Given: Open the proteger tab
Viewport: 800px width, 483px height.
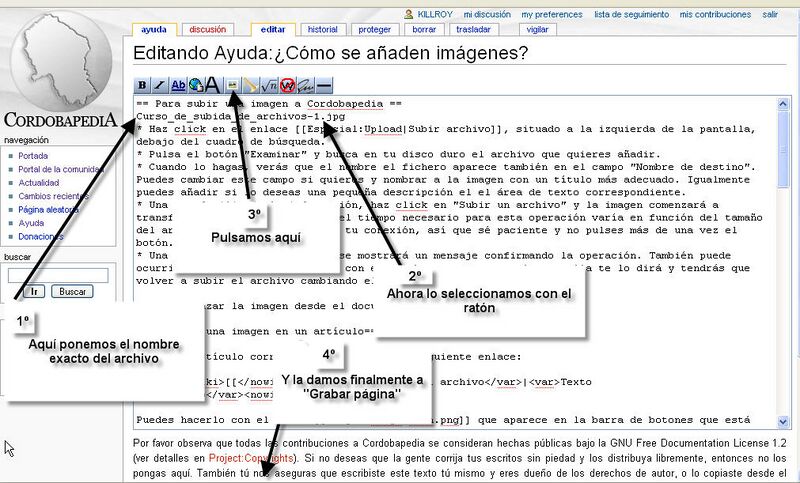Looking at the screenshot, I should 374,30.
